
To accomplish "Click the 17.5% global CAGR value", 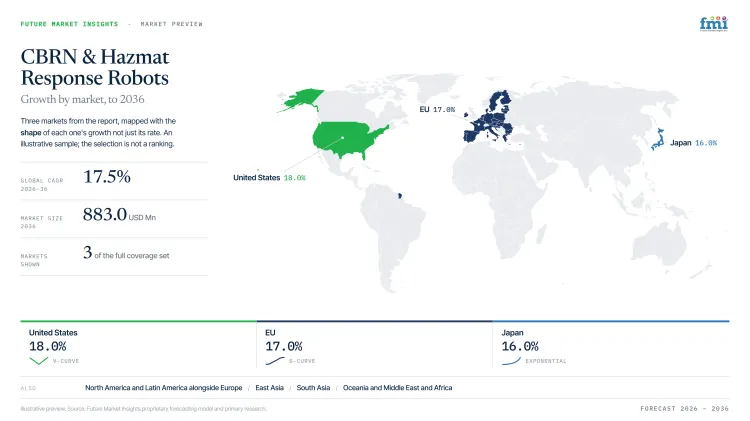I will click(x=107, y=177).
